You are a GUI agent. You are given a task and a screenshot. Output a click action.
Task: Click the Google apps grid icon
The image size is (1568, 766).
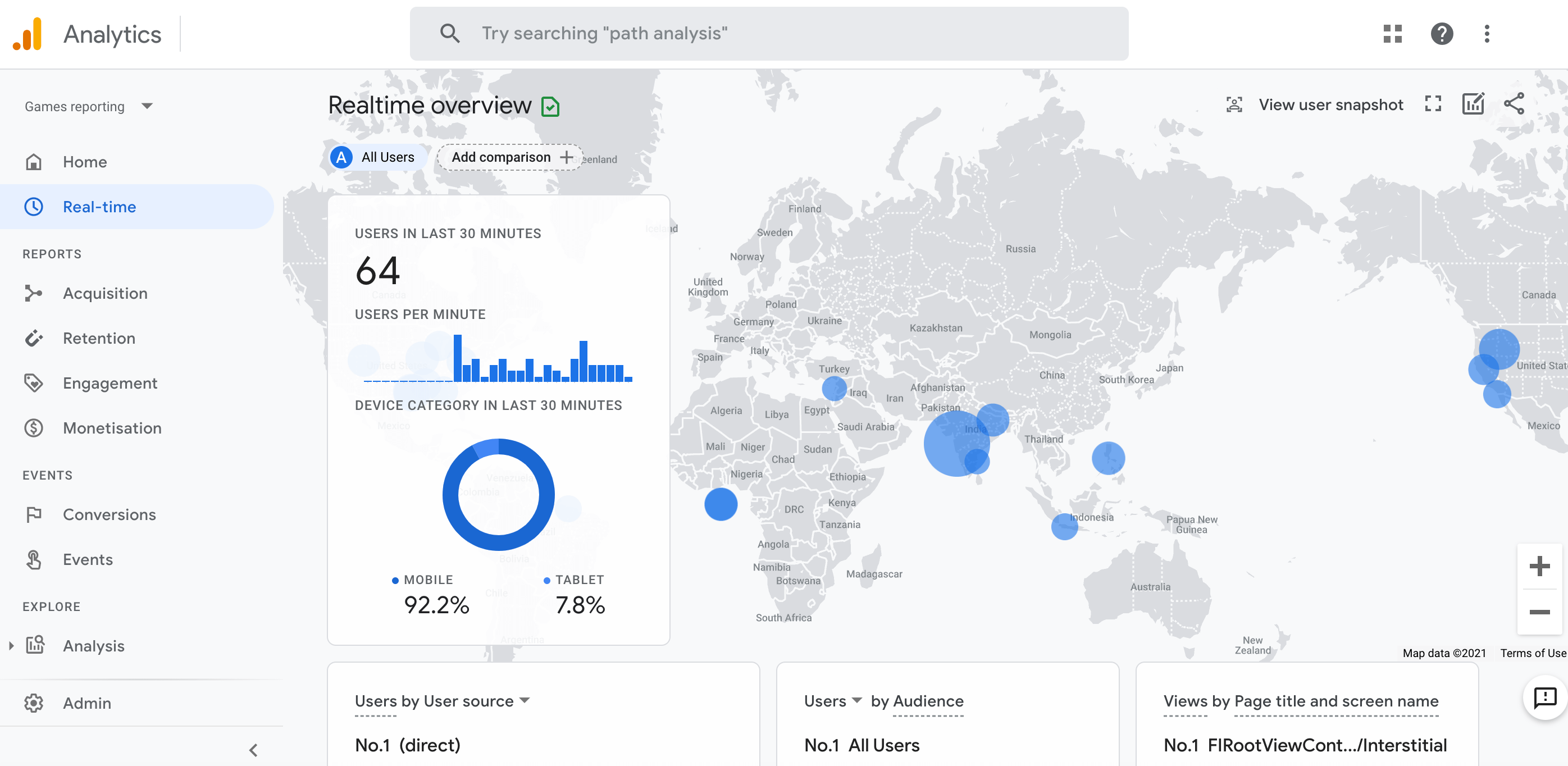[x=1392, y=34]
